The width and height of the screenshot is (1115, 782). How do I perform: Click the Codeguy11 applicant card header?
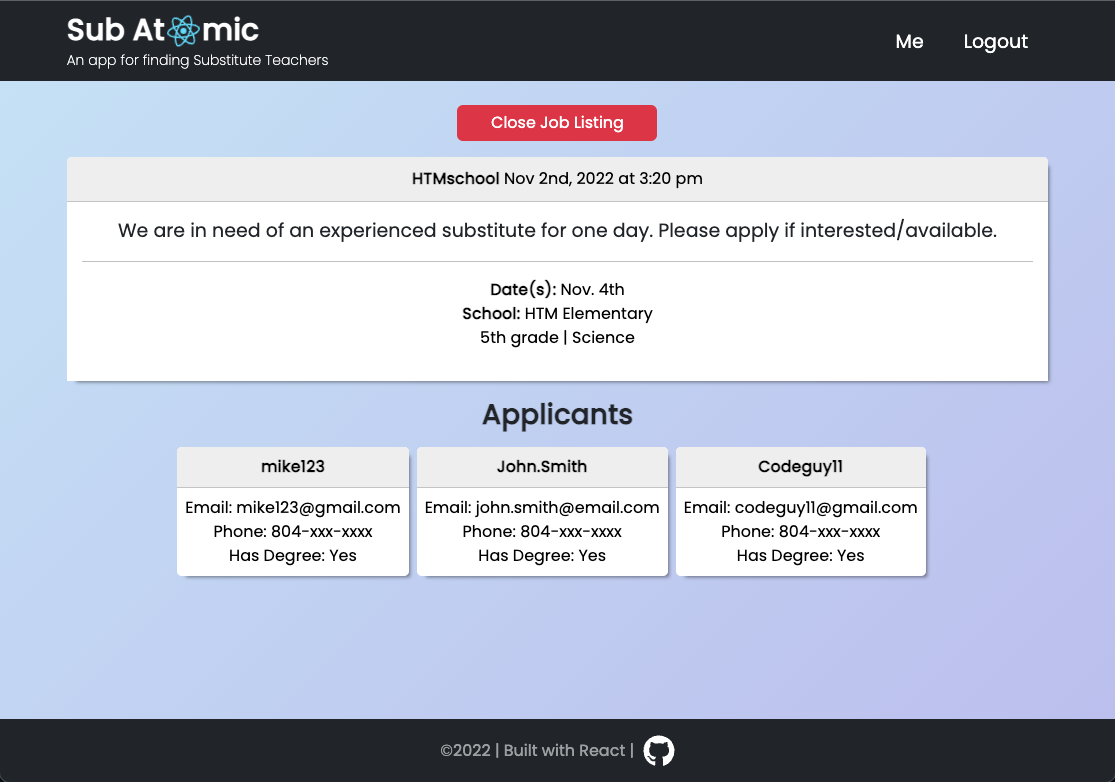(800, 466)
